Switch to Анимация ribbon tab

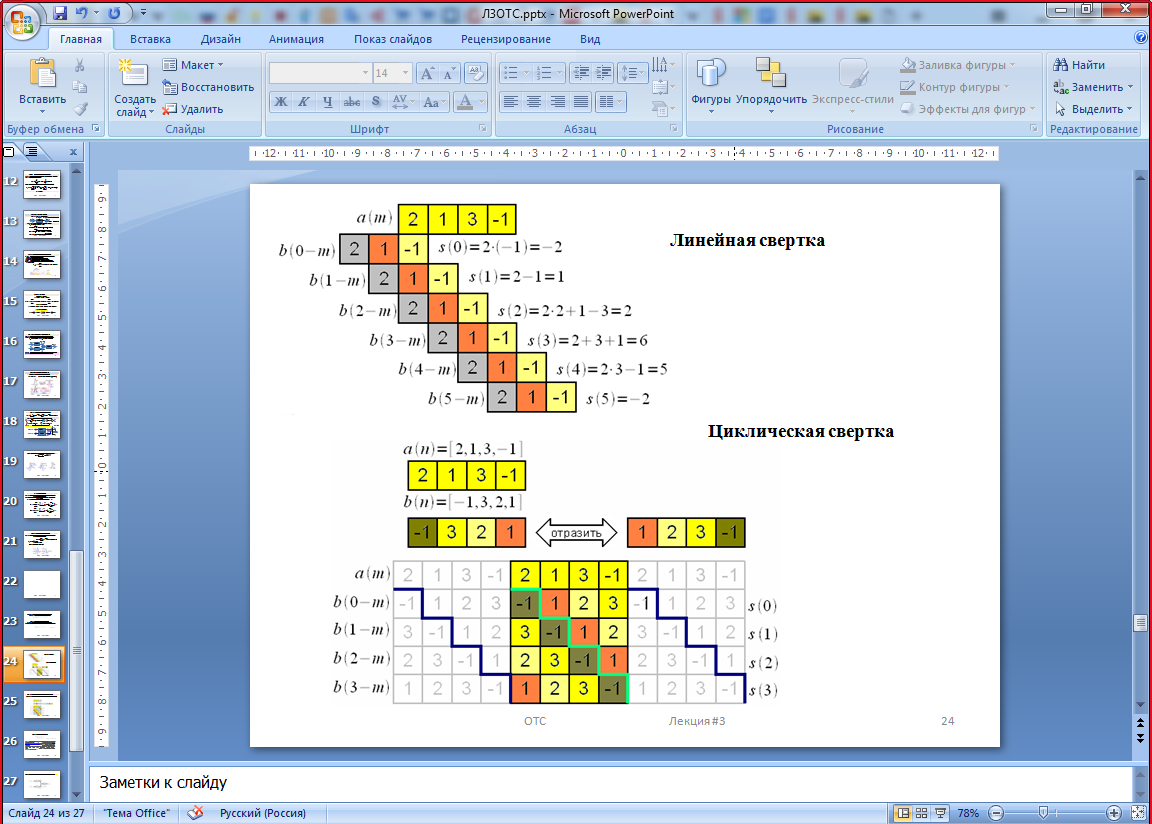(x=296, y=39)
